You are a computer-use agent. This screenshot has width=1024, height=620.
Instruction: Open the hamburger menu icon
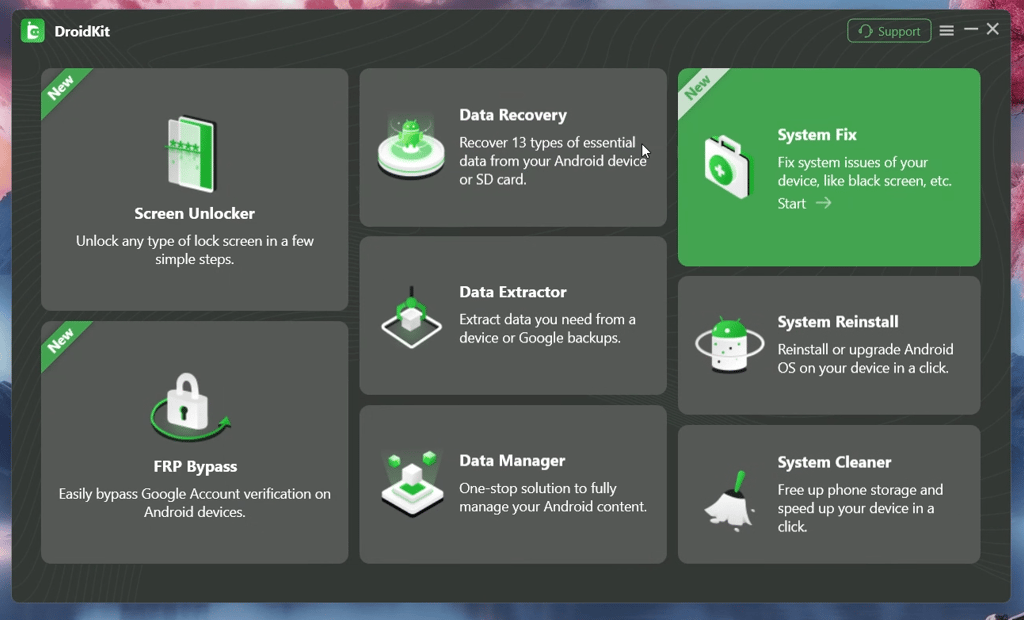click(x=946, y=31)
